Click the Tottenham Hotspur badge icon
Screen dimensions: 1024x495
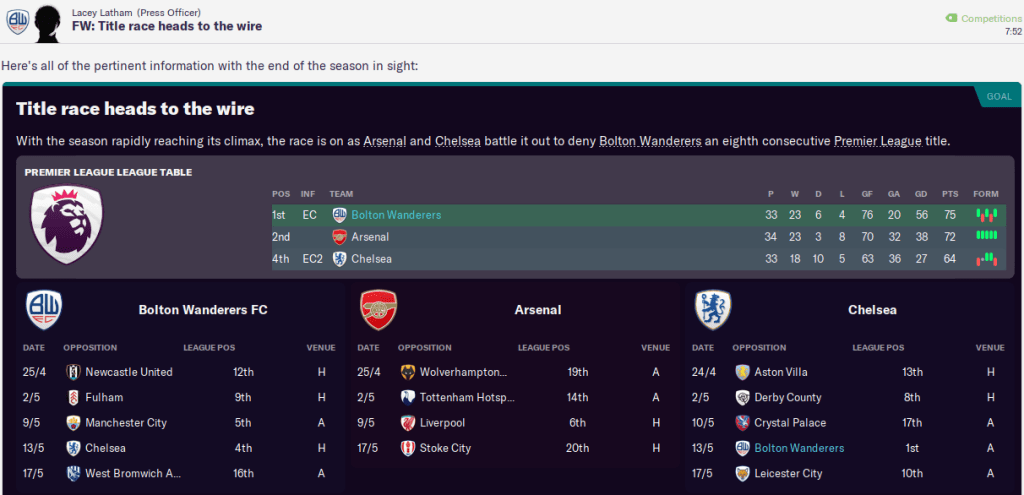408,397
